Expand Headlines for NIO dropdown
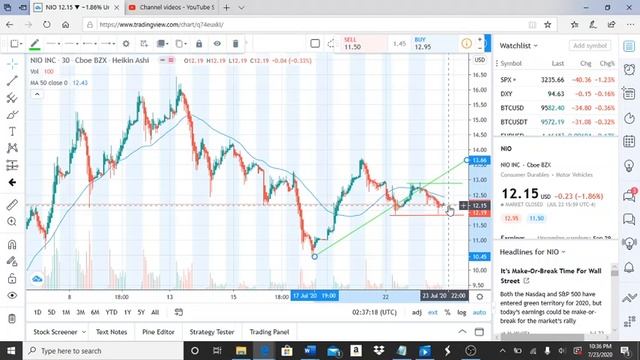 pyautogui.click(x=533, y=252)
